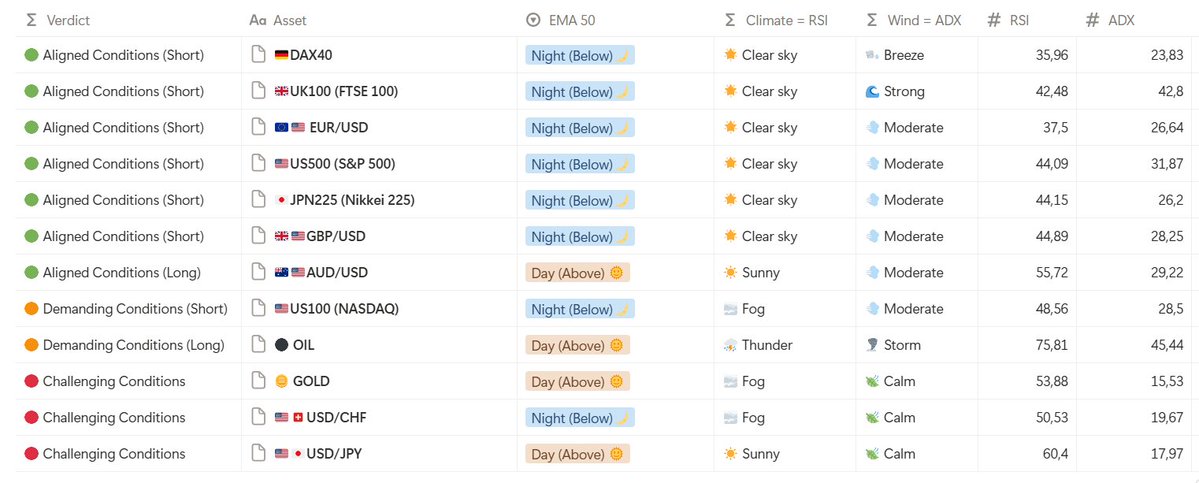Image resolution: width=1199 pixels, height=483 pixels.
Task: Open the page icon beside AUD/USD
Action: pyautogui.click(x=259, y=272)
